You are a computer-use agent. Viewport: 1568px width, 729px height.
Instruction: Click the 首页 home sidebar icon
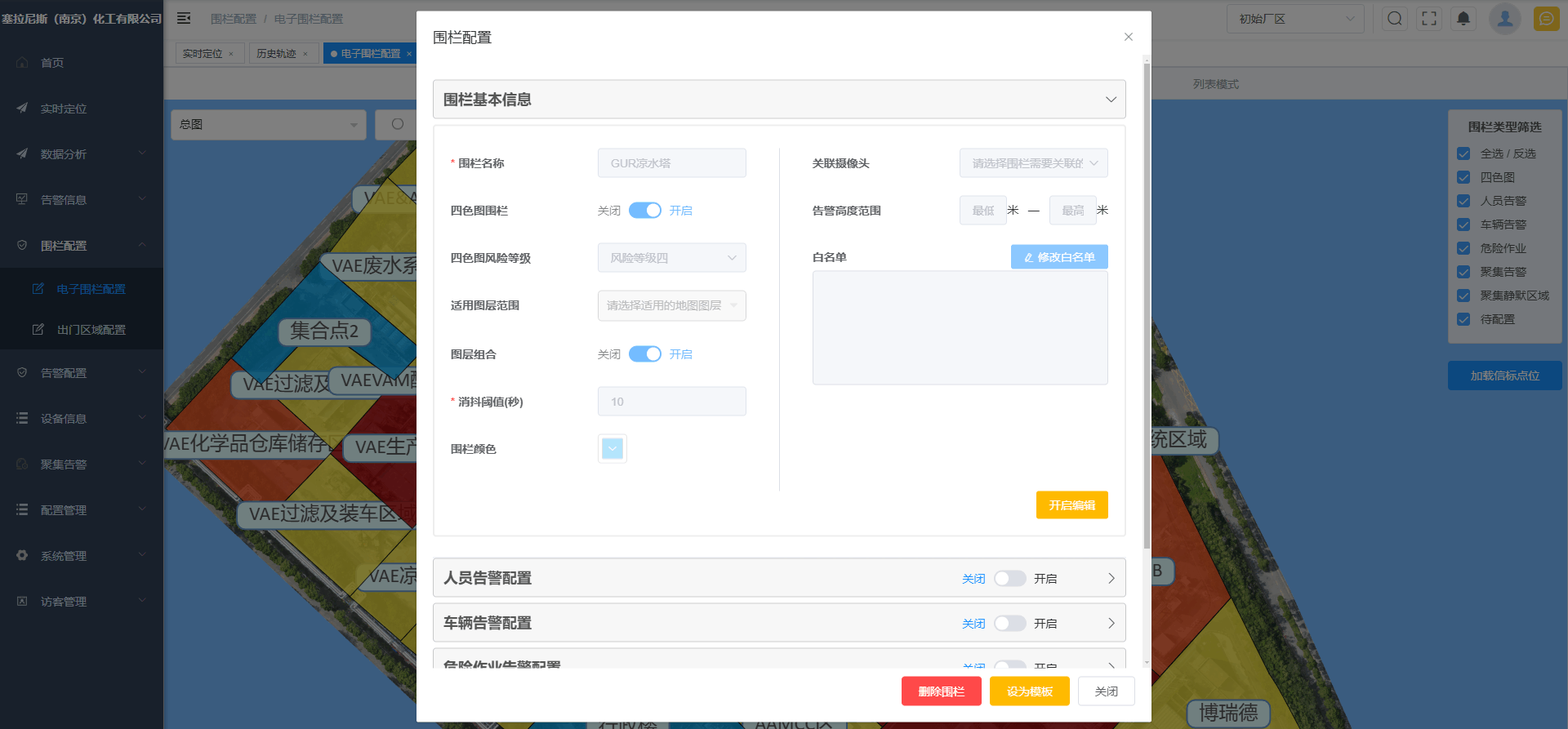tap(22, 63)
